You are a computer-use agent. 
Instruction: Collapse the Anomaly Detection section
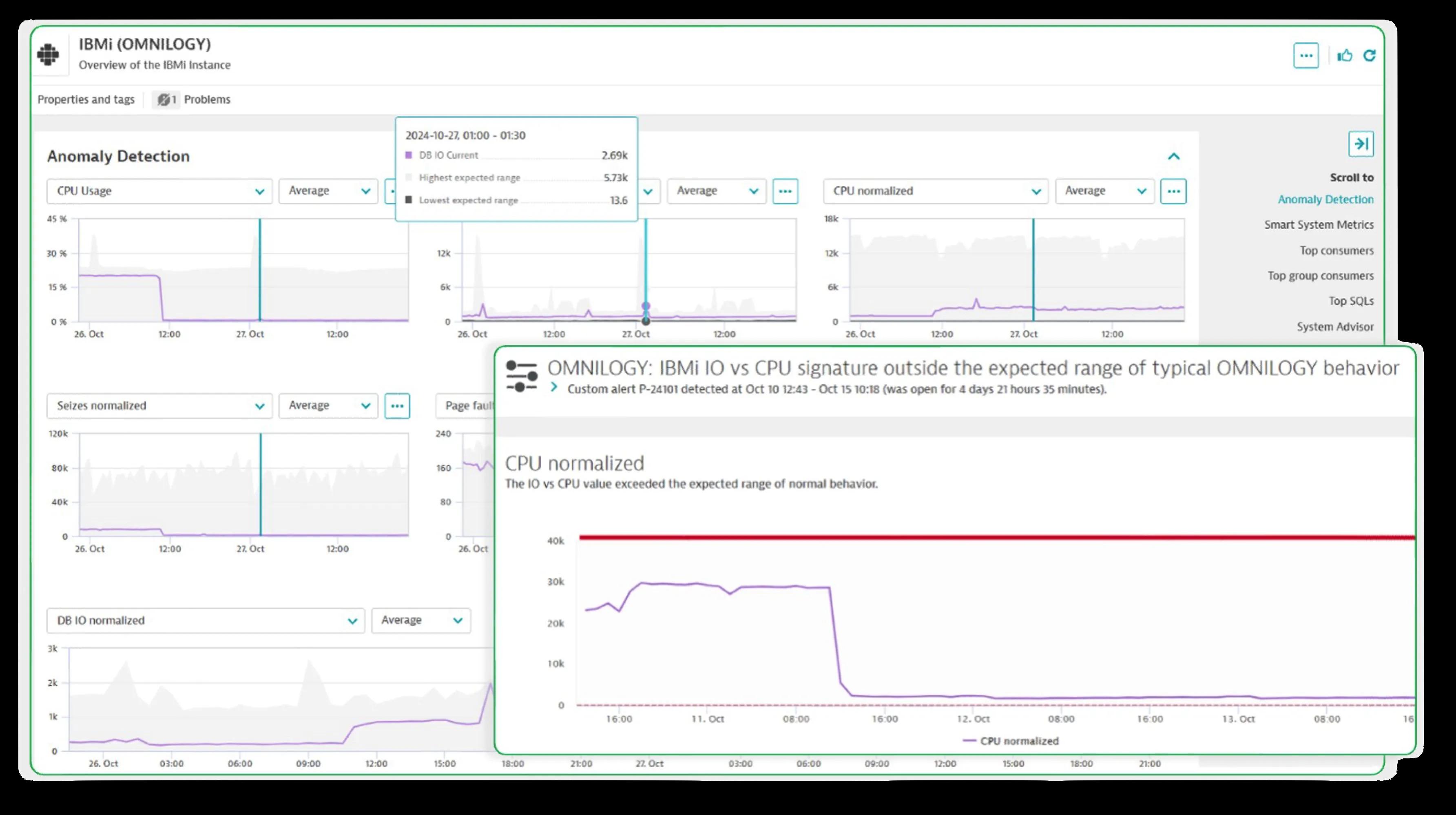pos(1173,157)
